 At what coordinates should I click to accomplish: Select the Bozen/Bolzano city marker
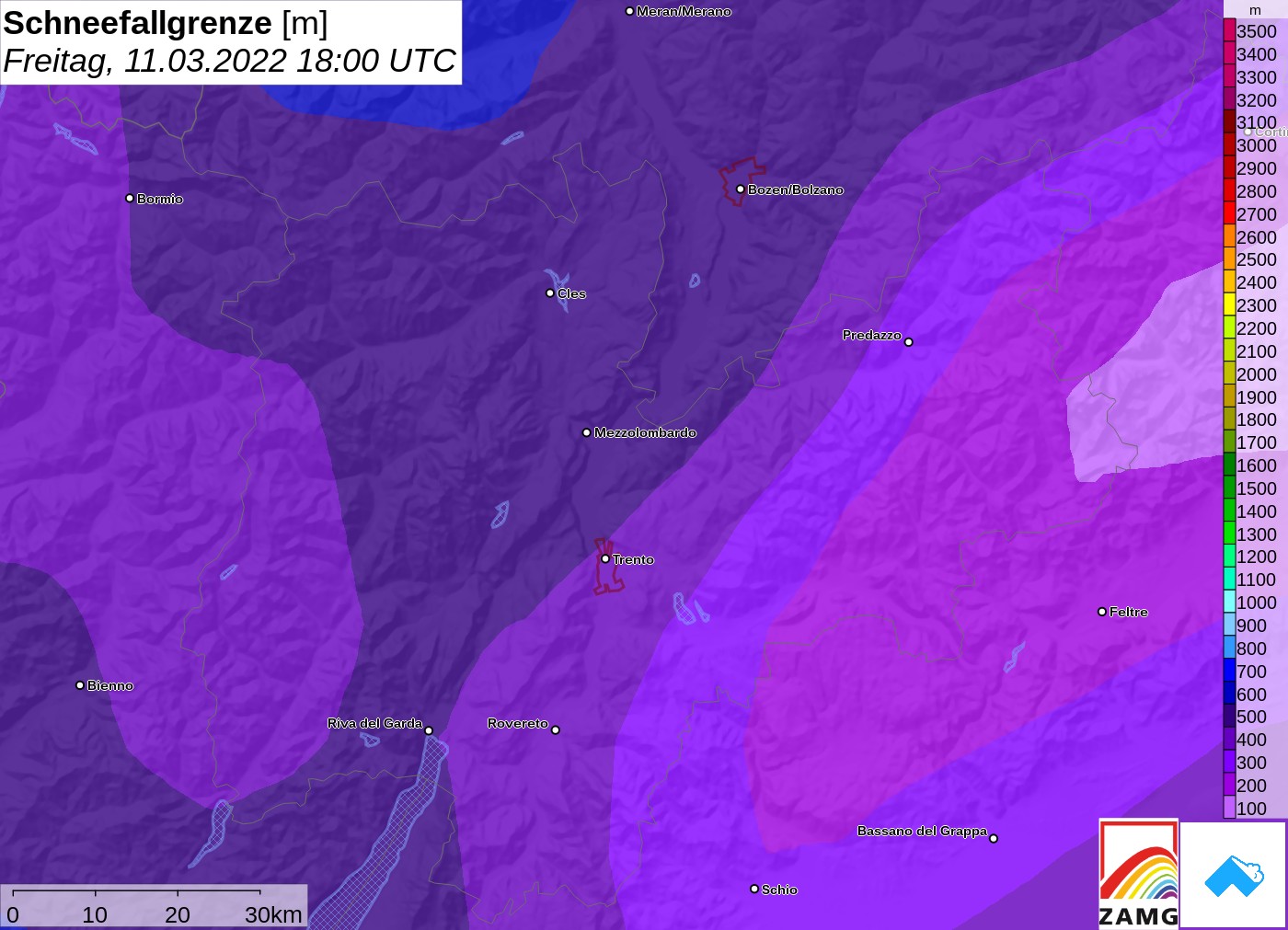741,189
